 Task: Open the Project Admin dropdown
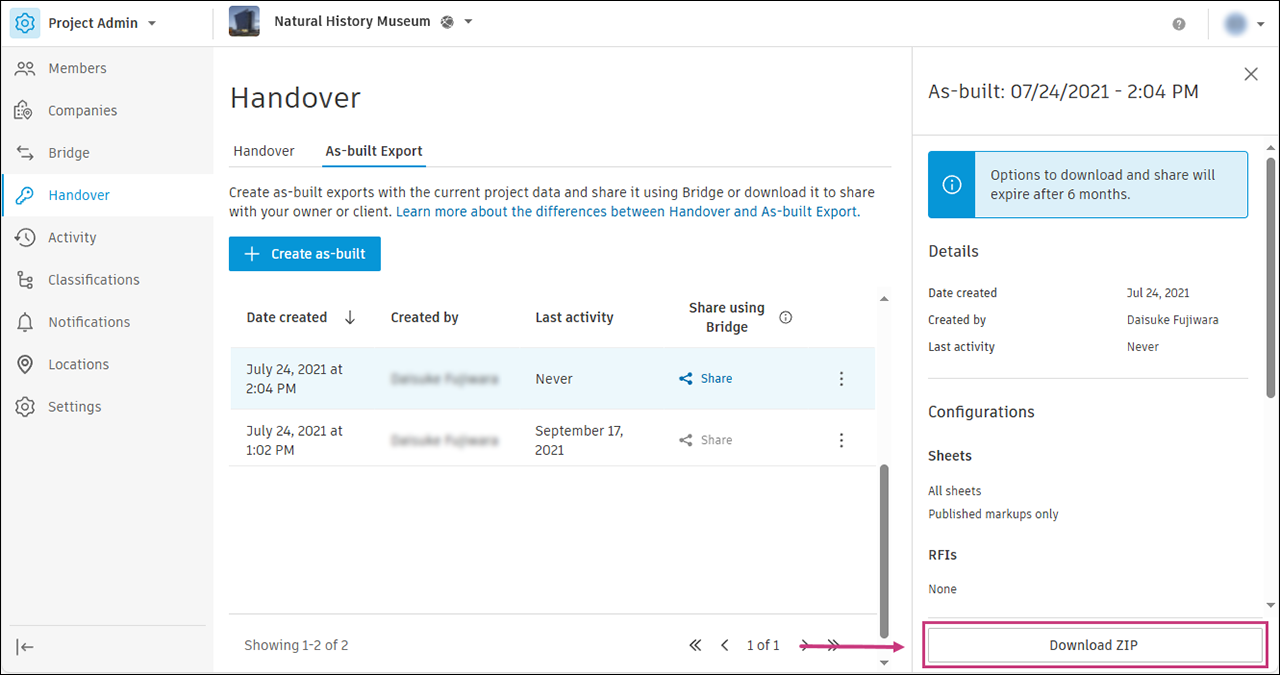click(152, 23)
